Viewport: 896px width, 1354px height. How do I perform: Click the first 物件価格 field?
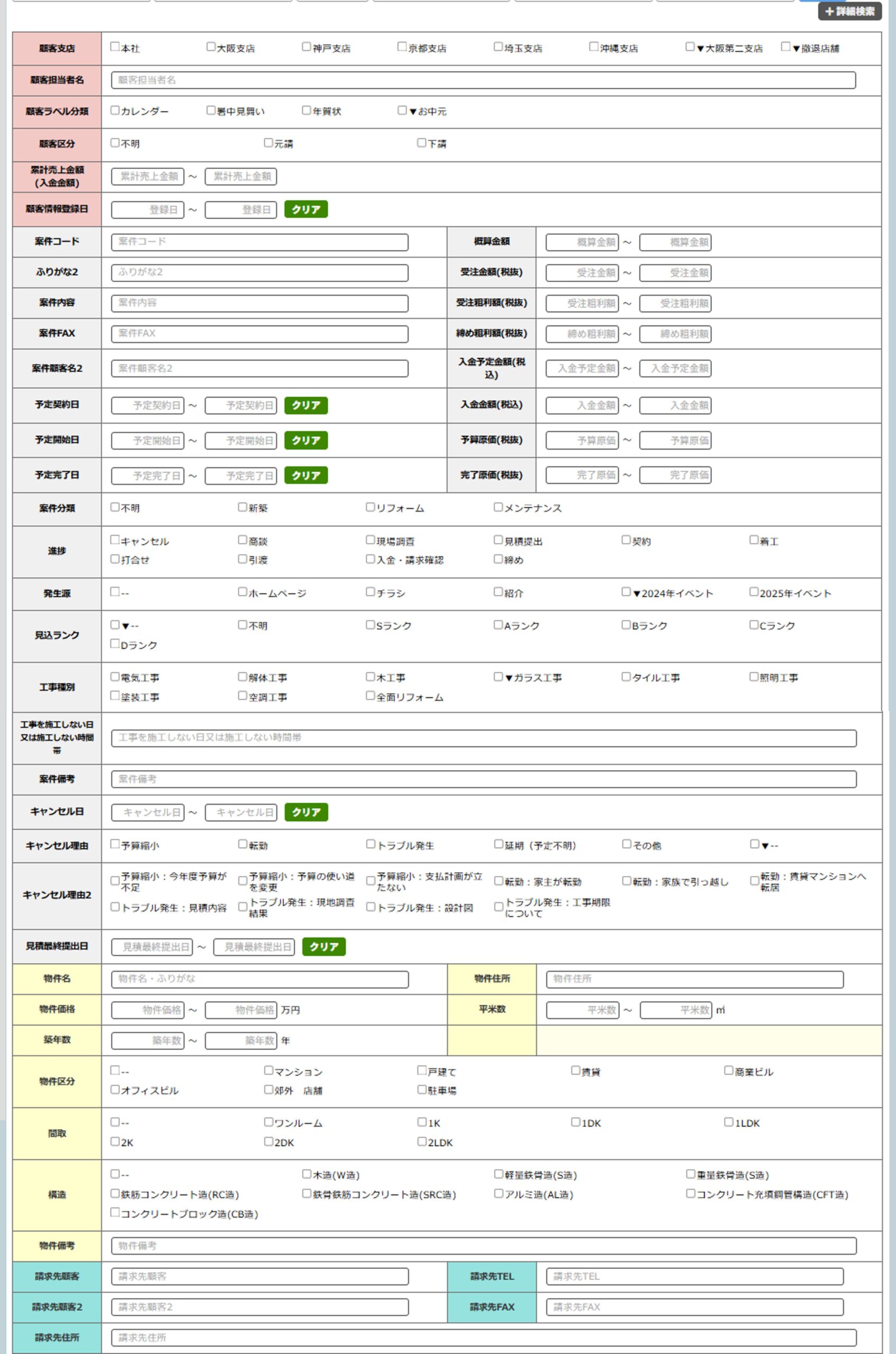tap(148, 1010)
